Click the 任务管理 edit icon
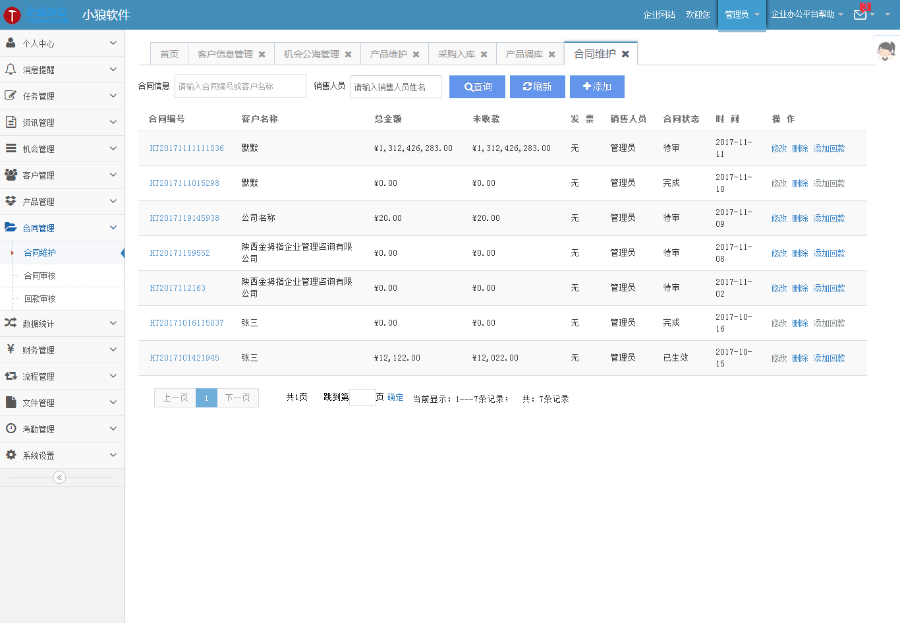 click(x=10, y=95)
